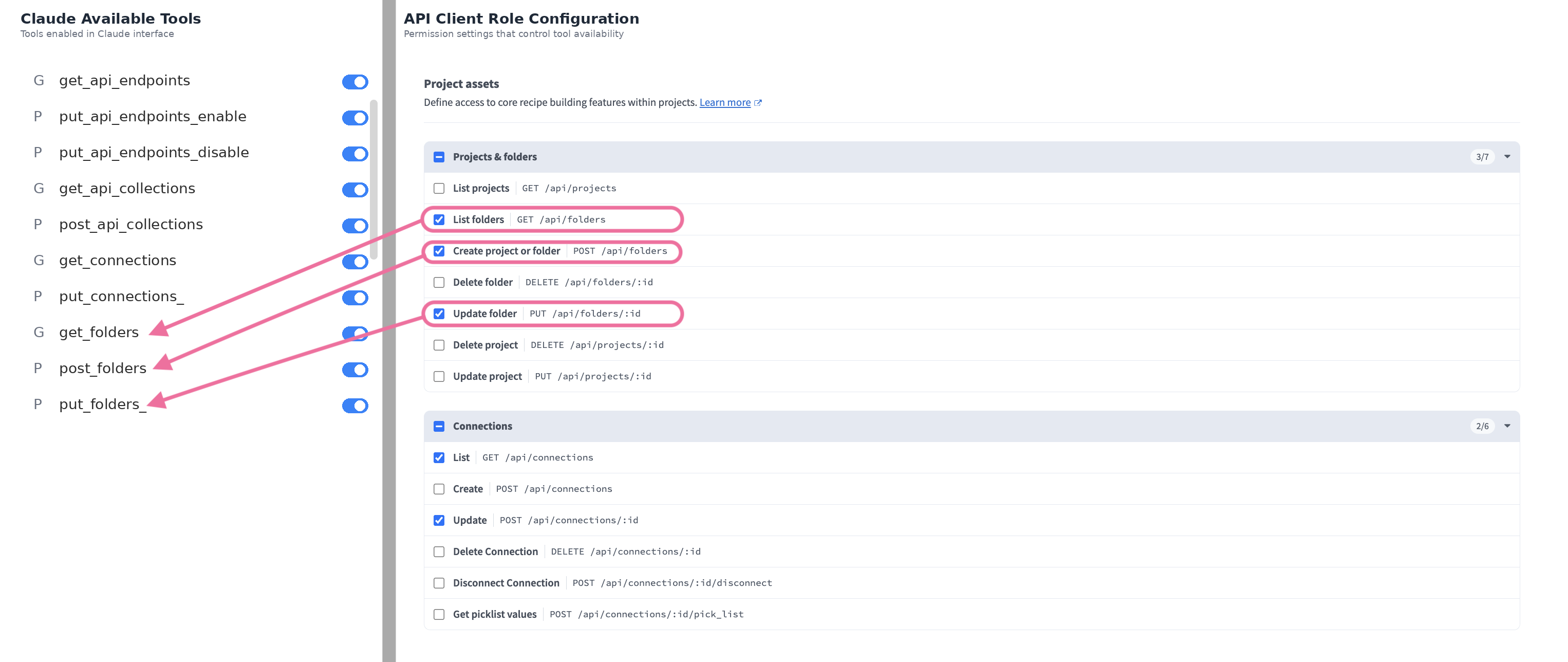Click the GET method icon beside get_api_endpoints
Screen dimensions: 1568x662
coord(39,80)
